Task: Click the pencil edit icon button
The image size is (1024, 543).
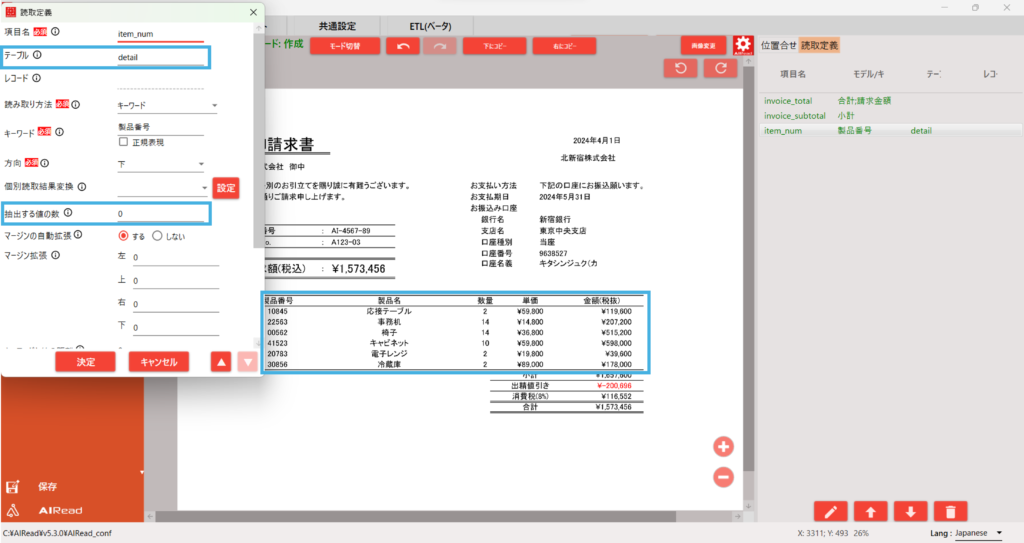Action: 832,511
